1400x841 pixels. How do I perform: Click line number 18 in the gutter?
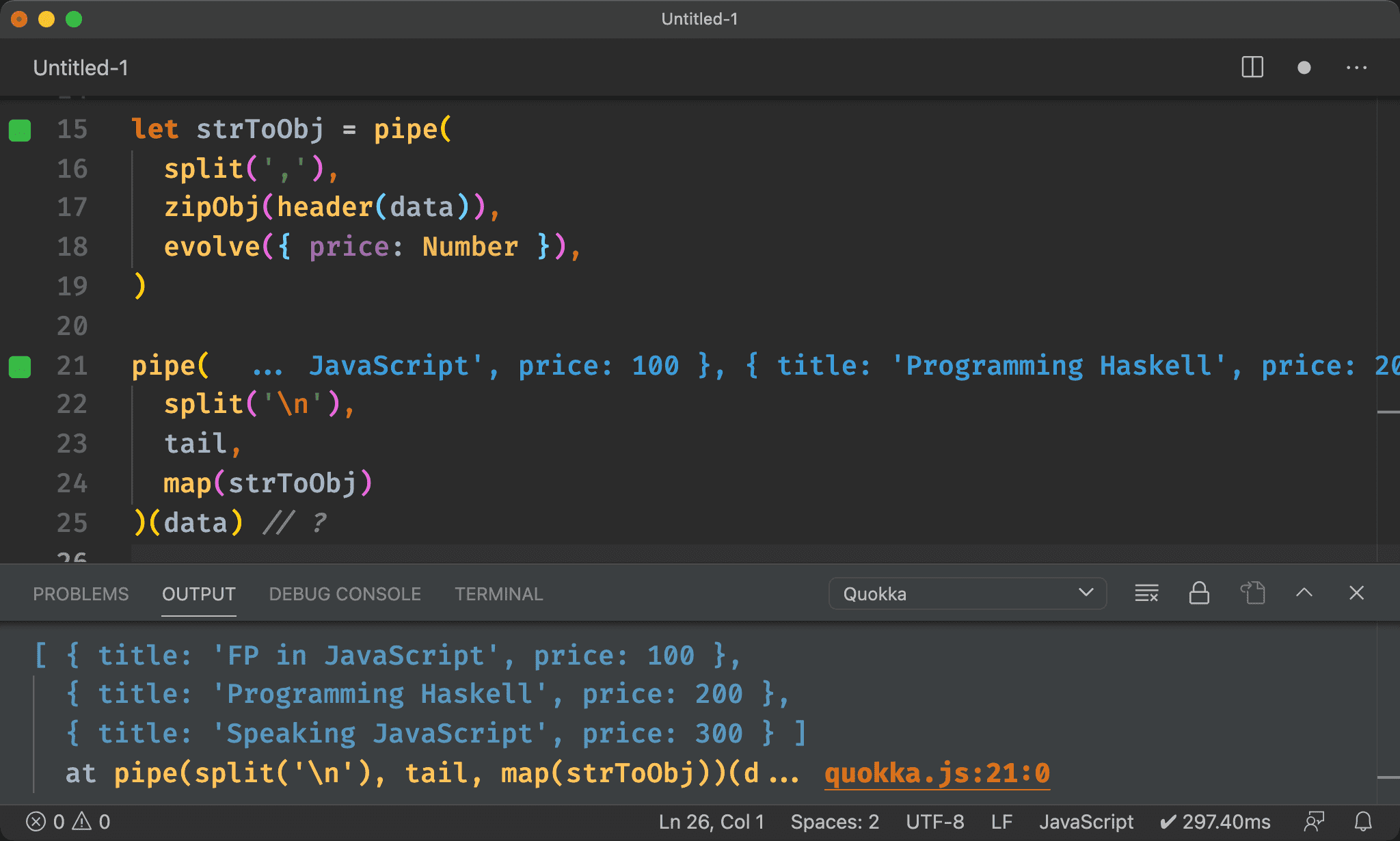(x=72, y=247)
